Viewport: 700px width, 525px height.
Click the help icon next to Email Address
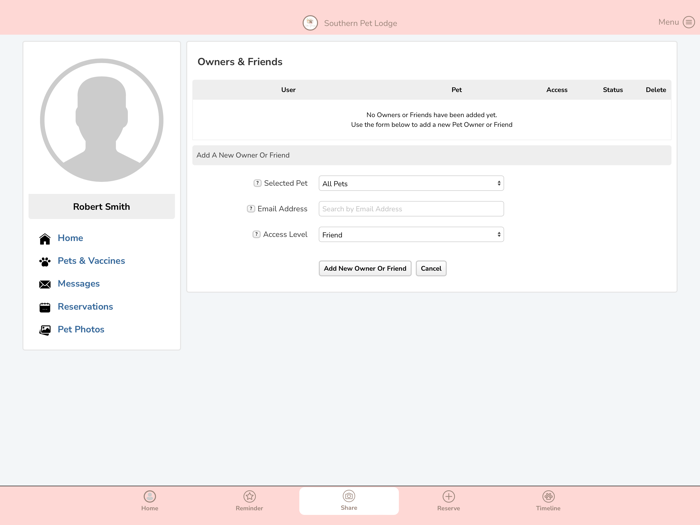(x=251, y=208)
